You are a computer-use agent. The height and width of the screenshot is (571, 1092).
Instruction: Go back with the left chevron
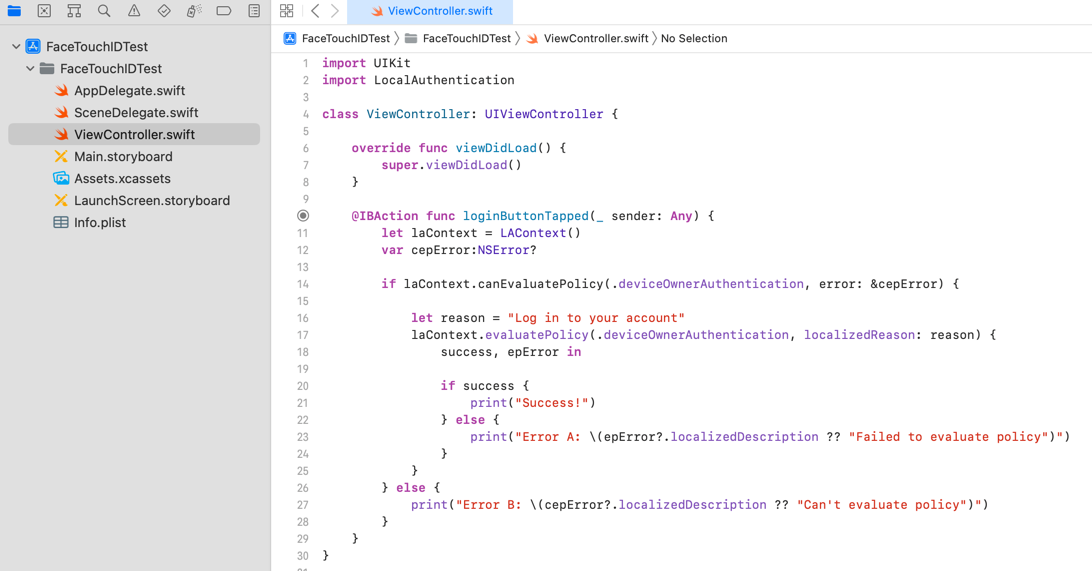tap(315, 11)
